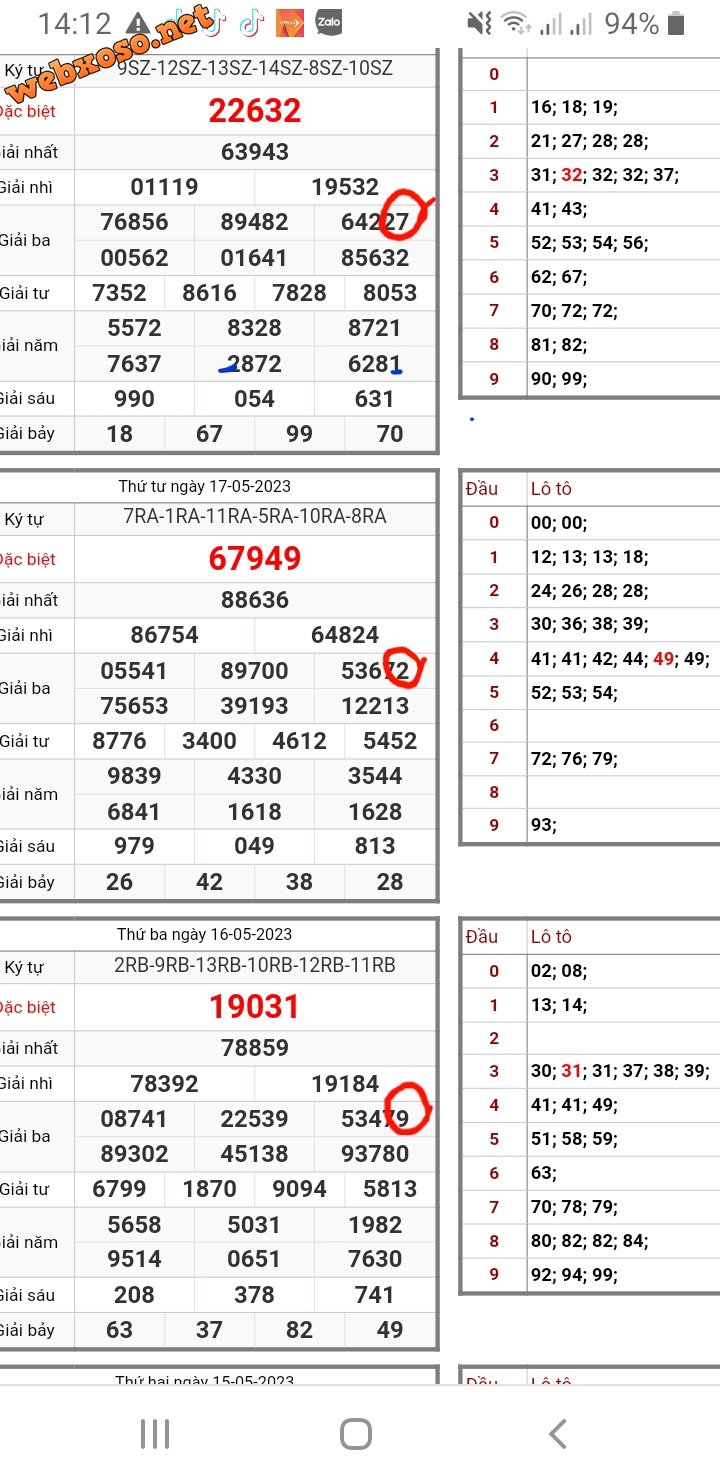720x1480 pixels.
Task: Tap the circled number 53672
Action: coord(375,670)
